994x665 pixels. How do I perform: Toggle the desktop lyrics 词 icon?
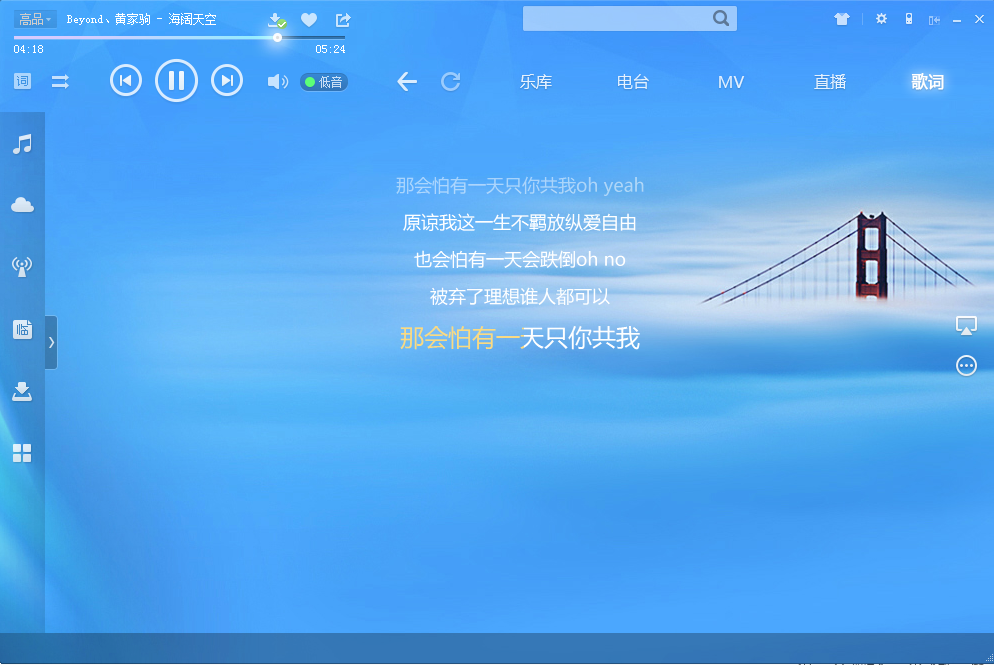(x=22, y=81)
